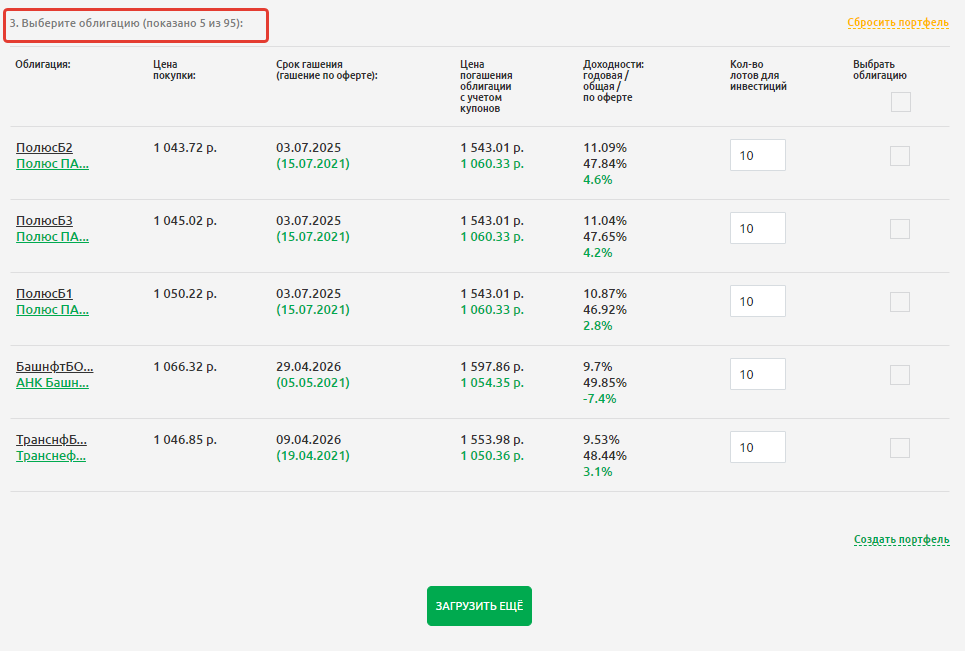Tick the select-all checkbox in table header

(x=900, y=102)
